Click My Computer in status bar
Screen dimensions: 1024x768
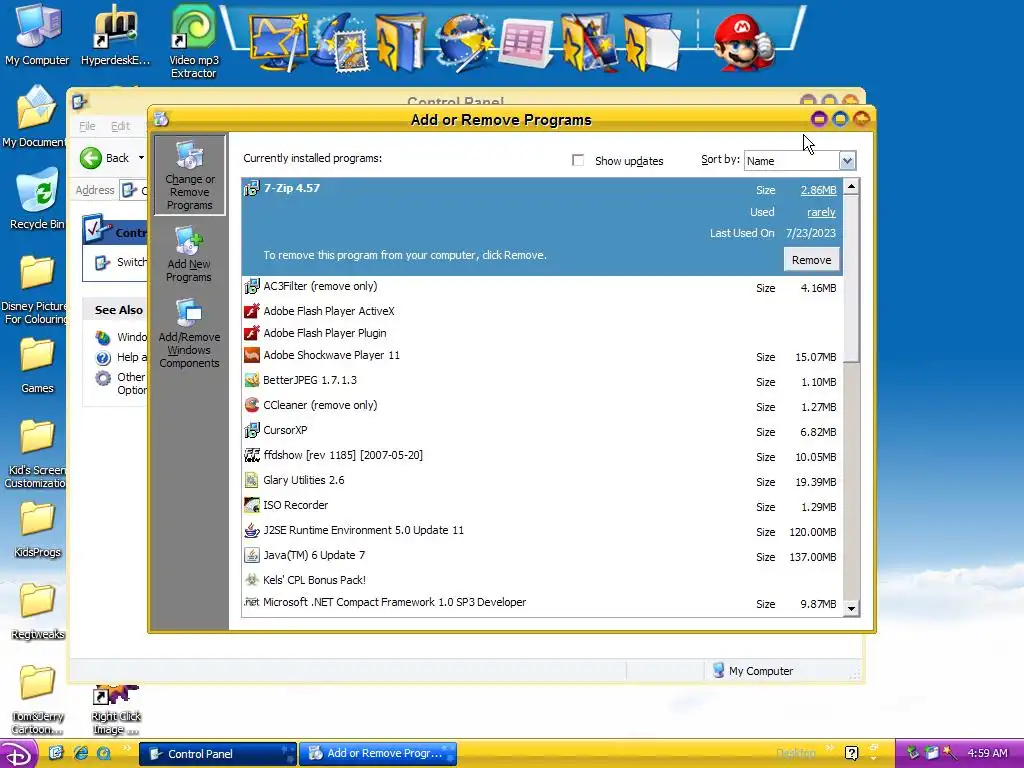(x=752, y=671)
